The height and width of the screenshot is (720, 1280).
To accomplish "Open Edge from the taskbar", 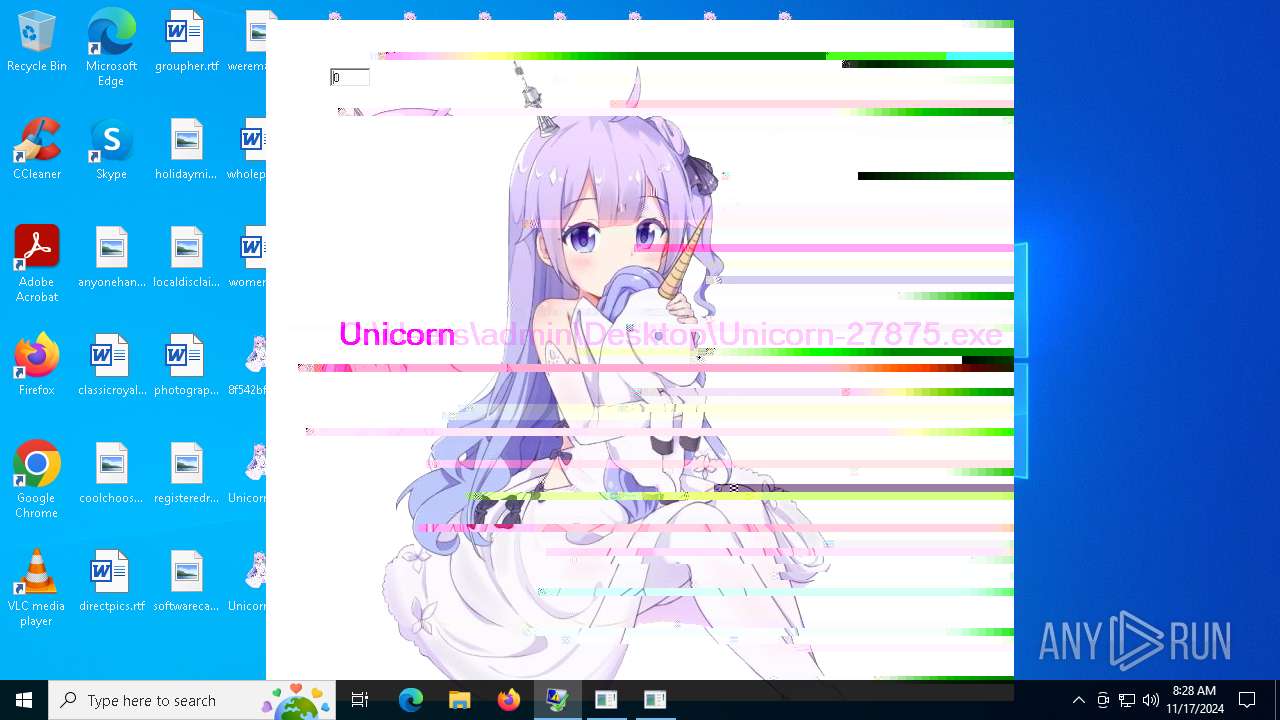I will (411, 700).
